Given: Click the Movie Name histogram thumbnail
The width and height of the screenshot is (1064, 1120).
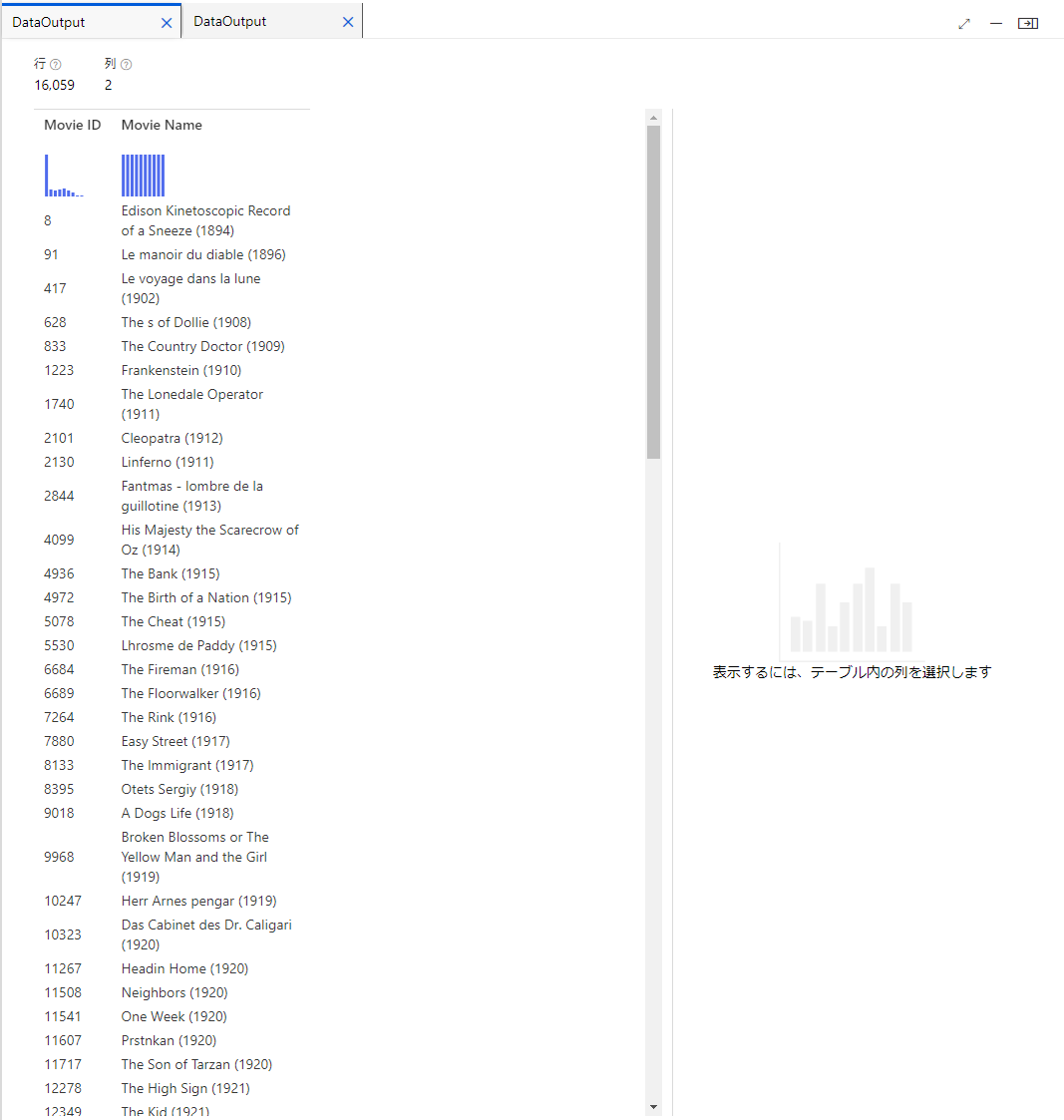Looking at the screenshot, I should pyautogui.click(x=143, y=175).
